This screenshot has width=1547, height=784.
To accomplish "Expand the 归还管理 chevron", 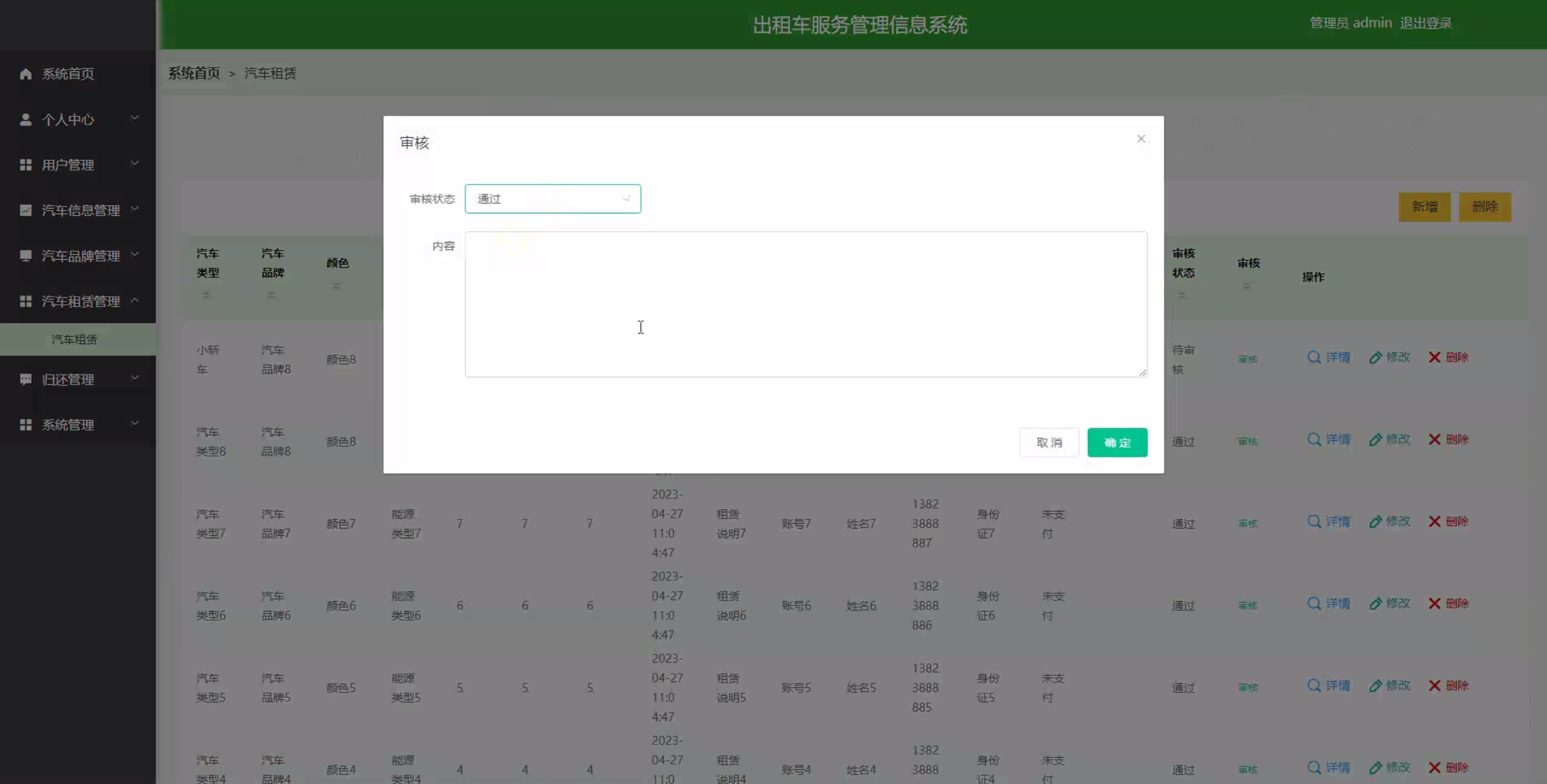I will coord(135,379).
